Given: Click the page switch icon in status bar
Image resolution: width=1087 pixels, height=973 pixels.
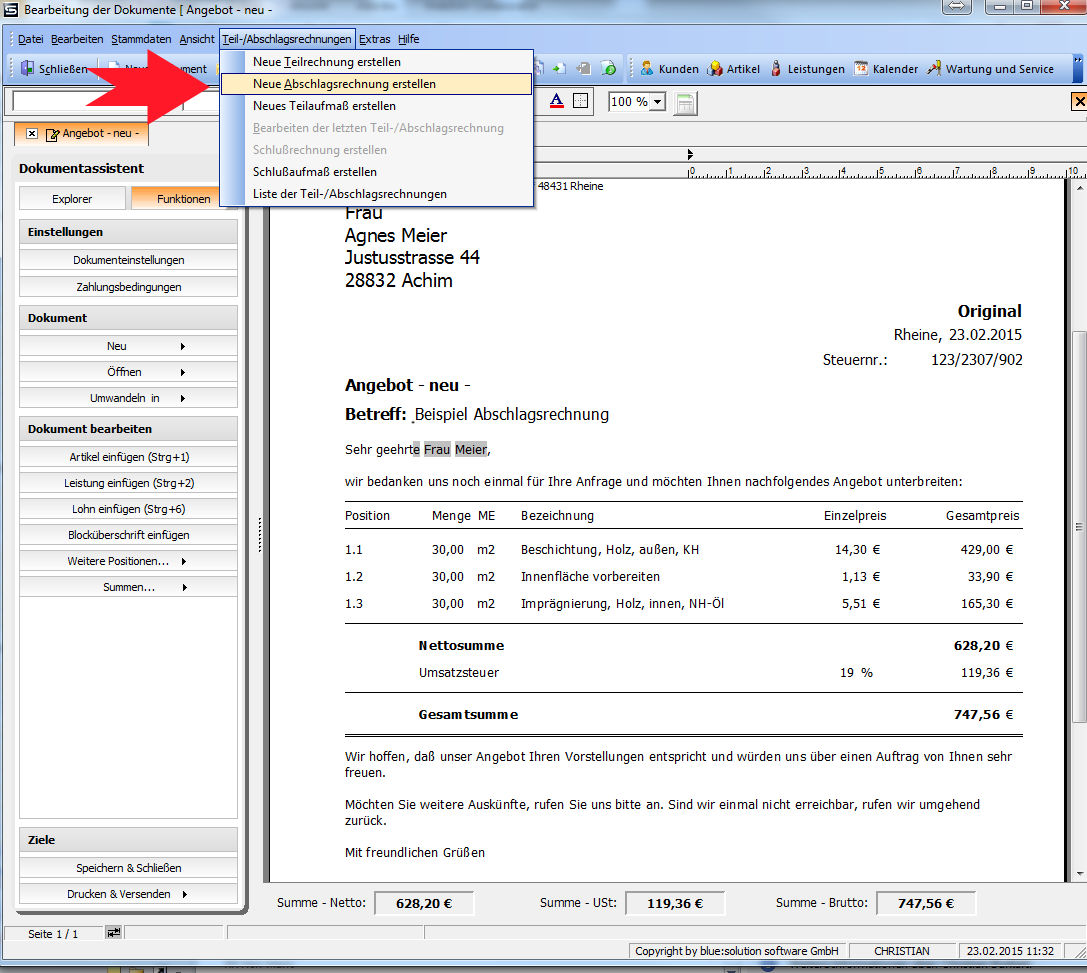Looking at the screenshot, I should click(x=114, y=932).
